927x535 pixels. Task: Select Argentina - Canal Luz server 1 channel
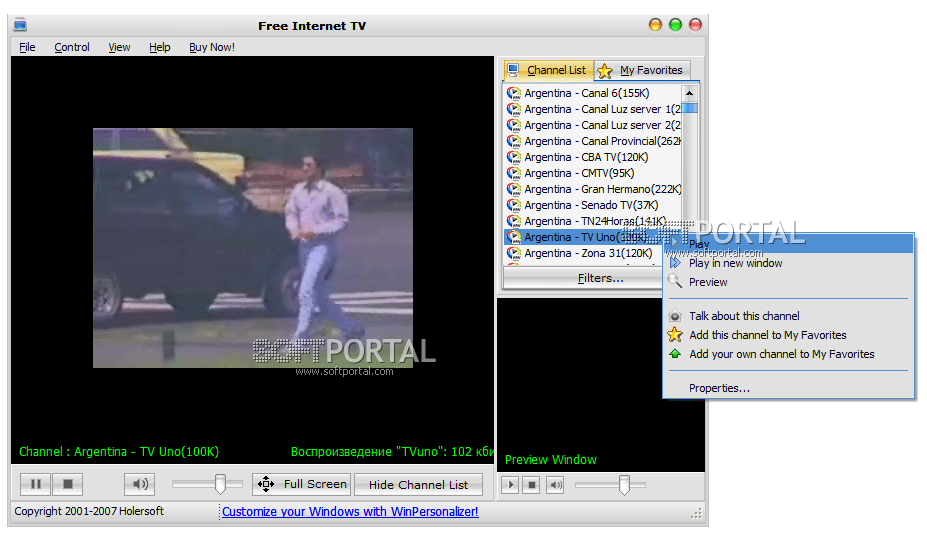click(x=594, y=109)
